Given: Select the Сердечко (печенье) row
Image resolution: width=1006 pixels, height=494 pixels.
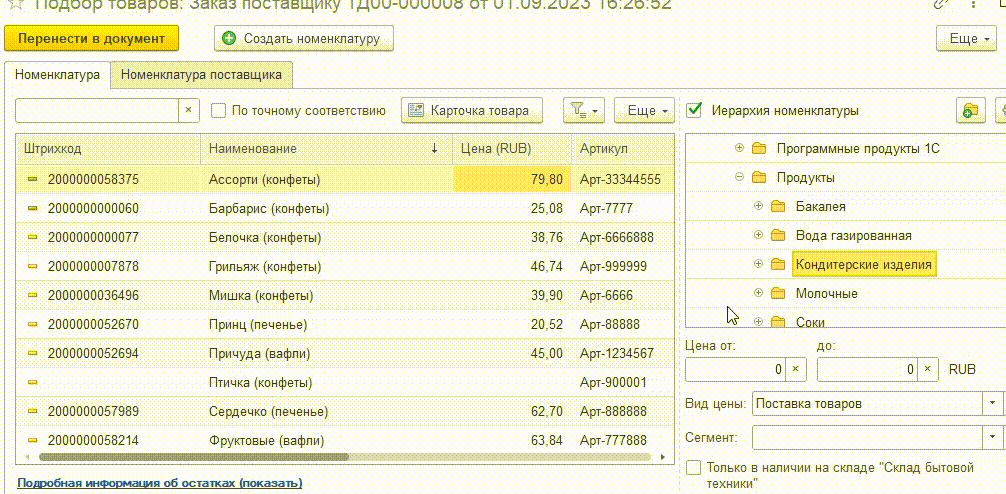Looking at the screenshot, I should click(345, 411).
